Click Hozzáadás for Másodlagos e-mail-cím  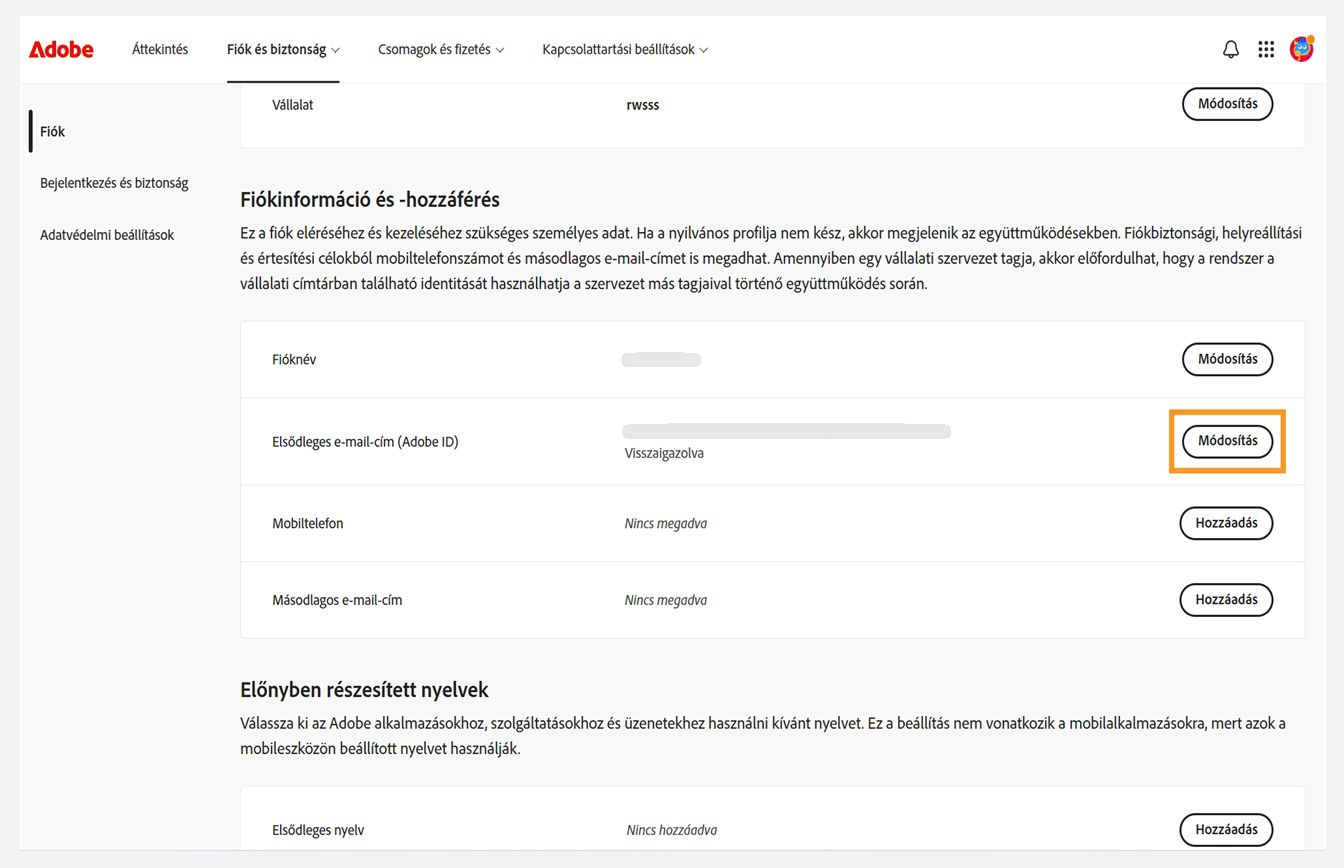[1226, 599]
